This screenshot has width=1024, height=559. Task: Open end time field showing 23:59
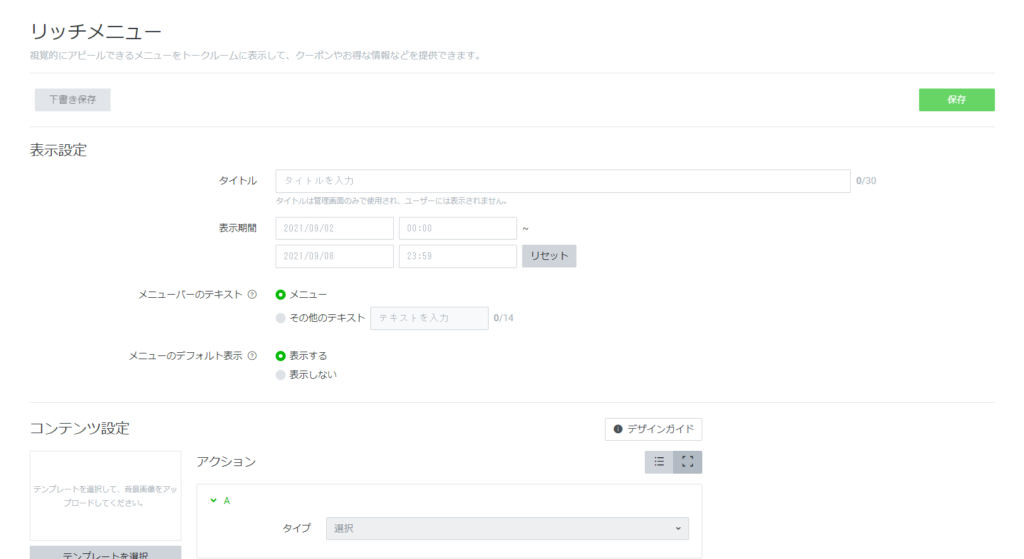tap(457, 256)
